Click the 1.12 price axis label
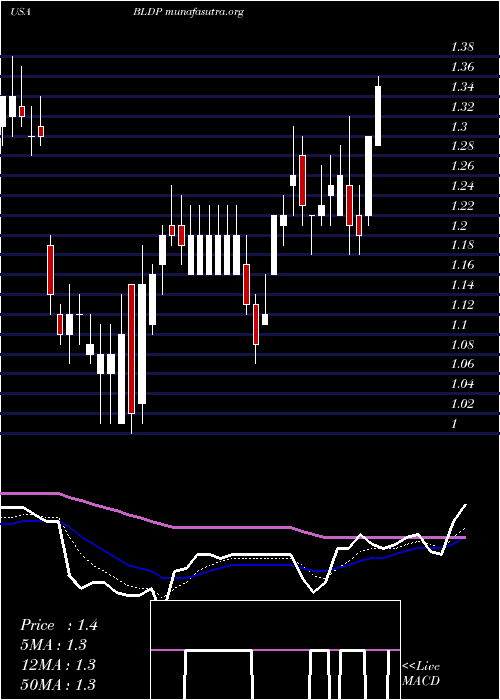 (462, 304)
